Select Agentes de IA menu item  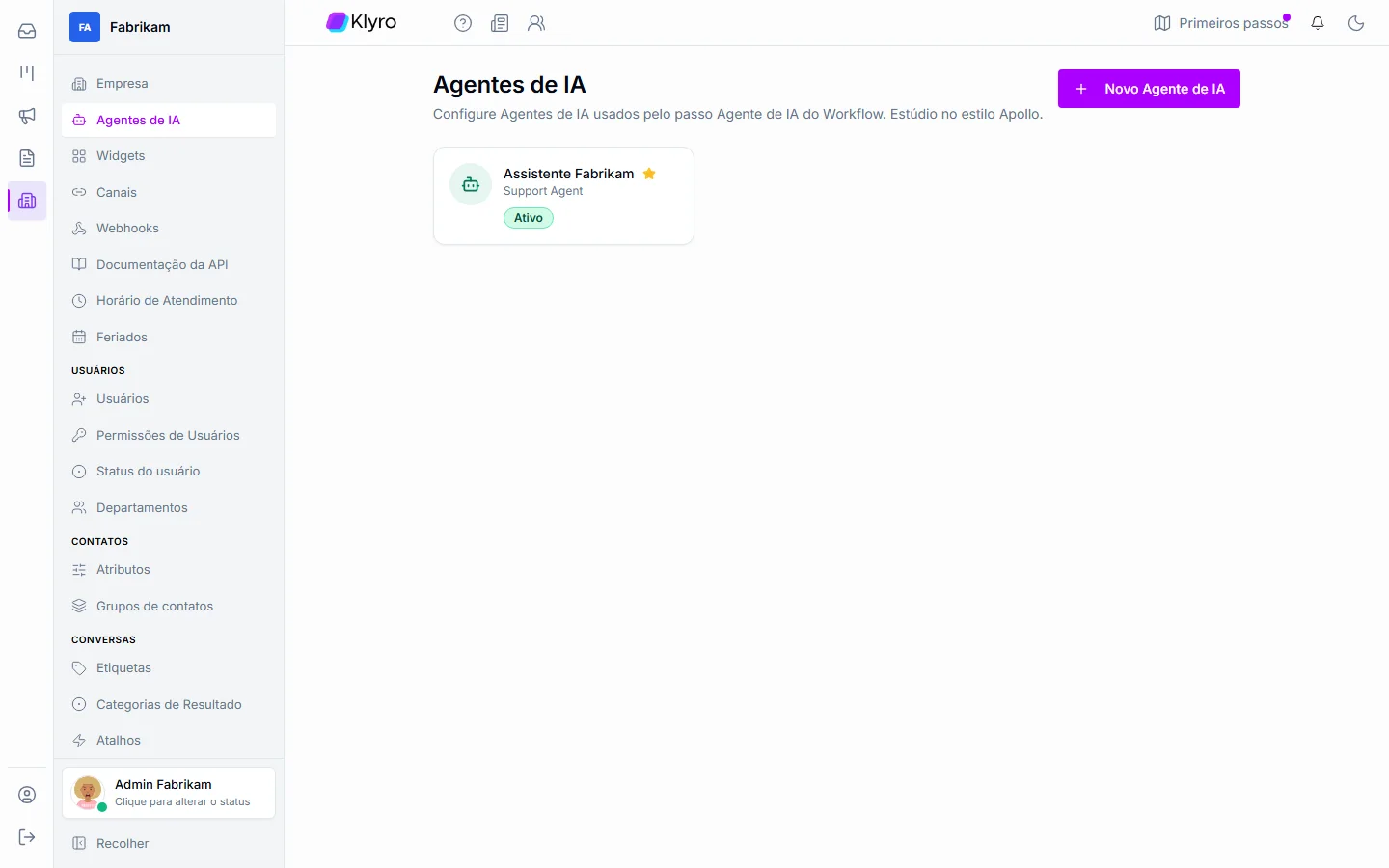[169, 121]
